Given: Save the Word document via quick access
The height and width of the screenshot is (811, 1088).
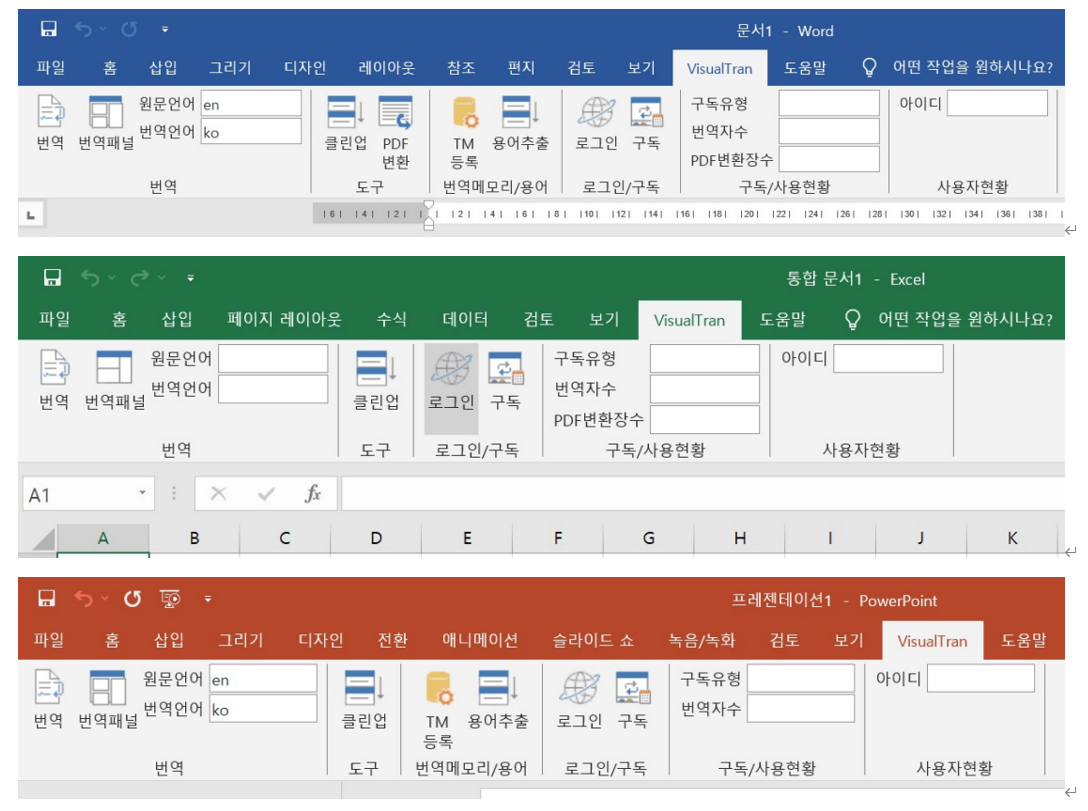Looking at the screenshot, I should [49, 29].
